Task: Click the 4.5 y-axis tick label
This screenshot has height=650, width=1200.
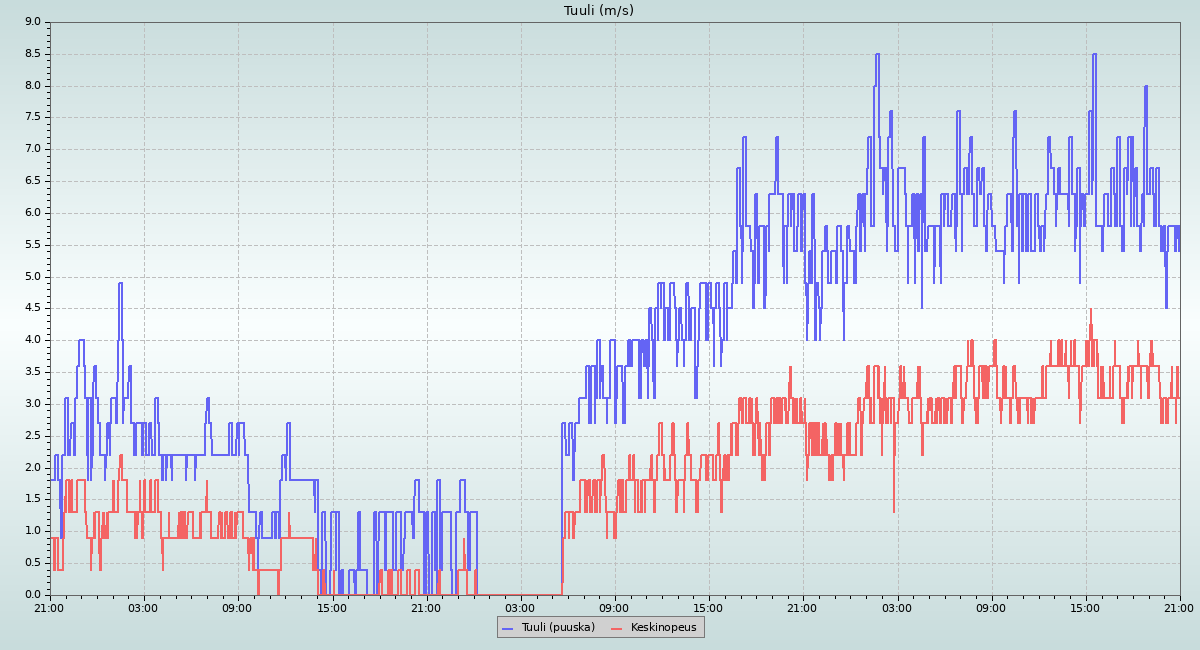Action: click(33, 308)
